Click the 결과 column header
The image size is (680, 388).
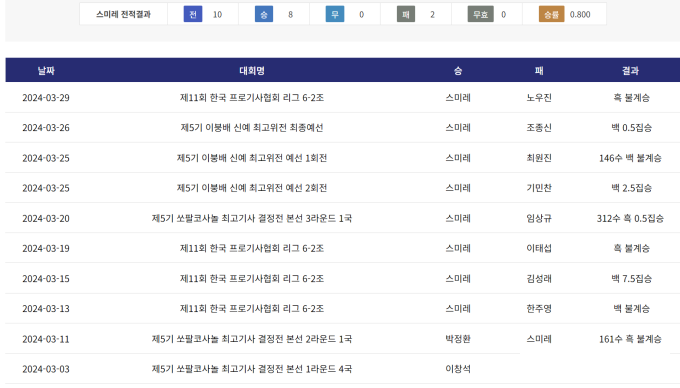coord(630,70)
